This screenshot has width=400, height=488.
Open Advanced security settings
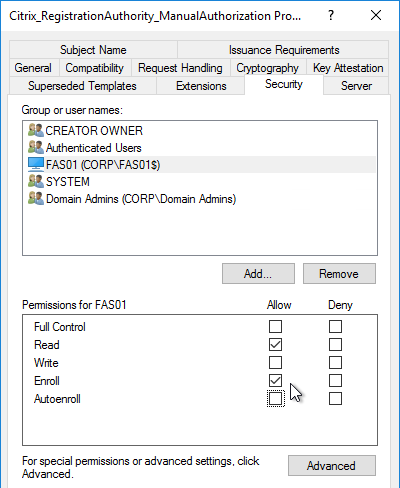332,466
